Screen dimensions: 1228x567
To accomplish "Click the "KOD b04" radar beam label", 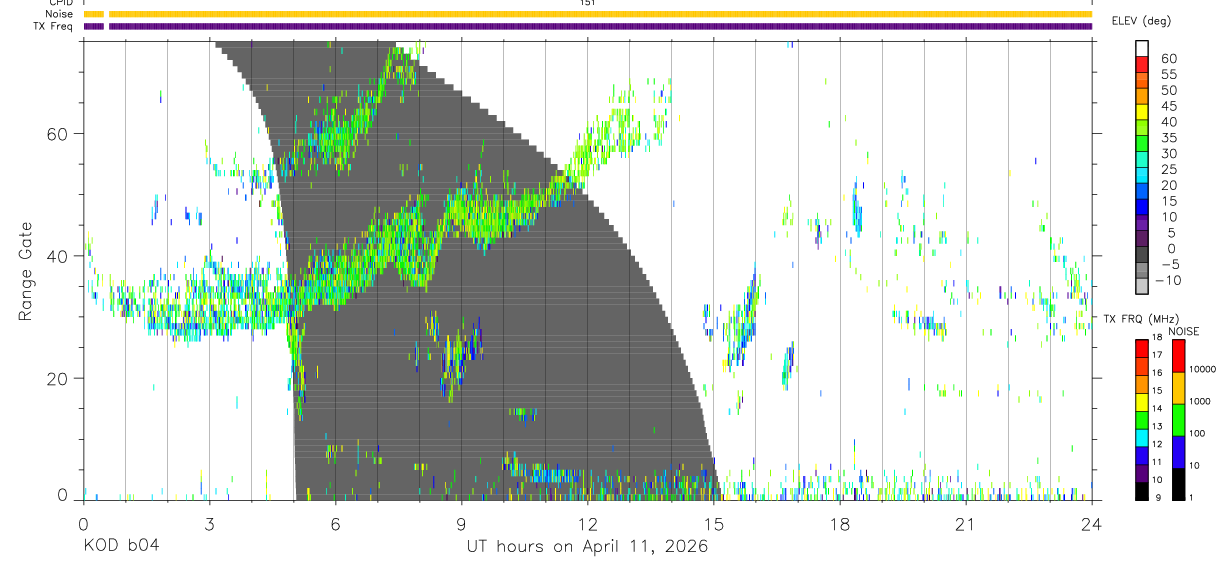I will click(x=120, y=547).
